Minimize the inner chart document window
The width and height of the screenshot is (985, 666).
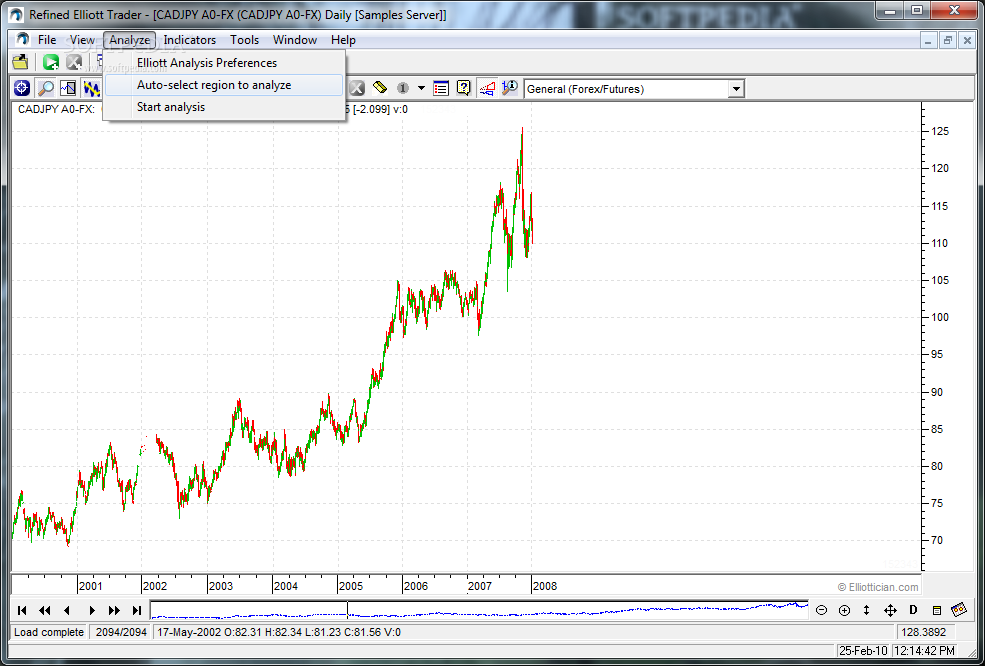929,40
